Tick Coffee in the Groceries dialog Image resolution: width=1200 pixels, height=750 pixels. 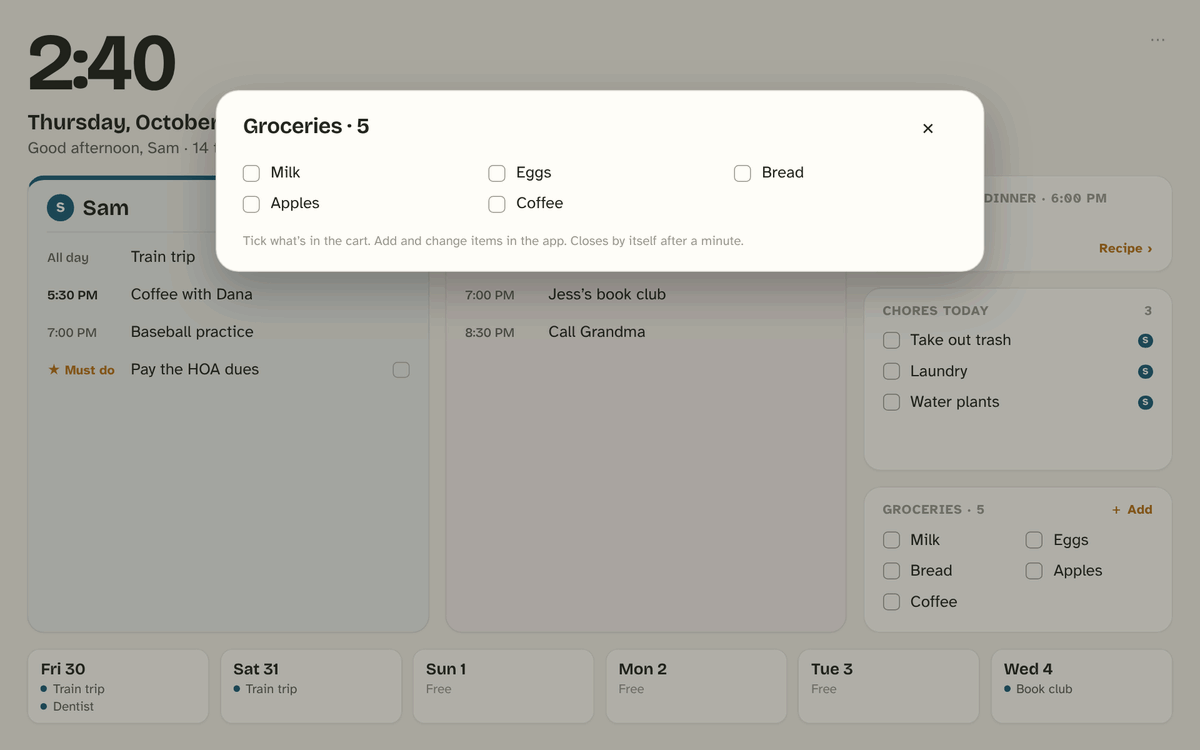pyautogui.click(x=497, y=204)
